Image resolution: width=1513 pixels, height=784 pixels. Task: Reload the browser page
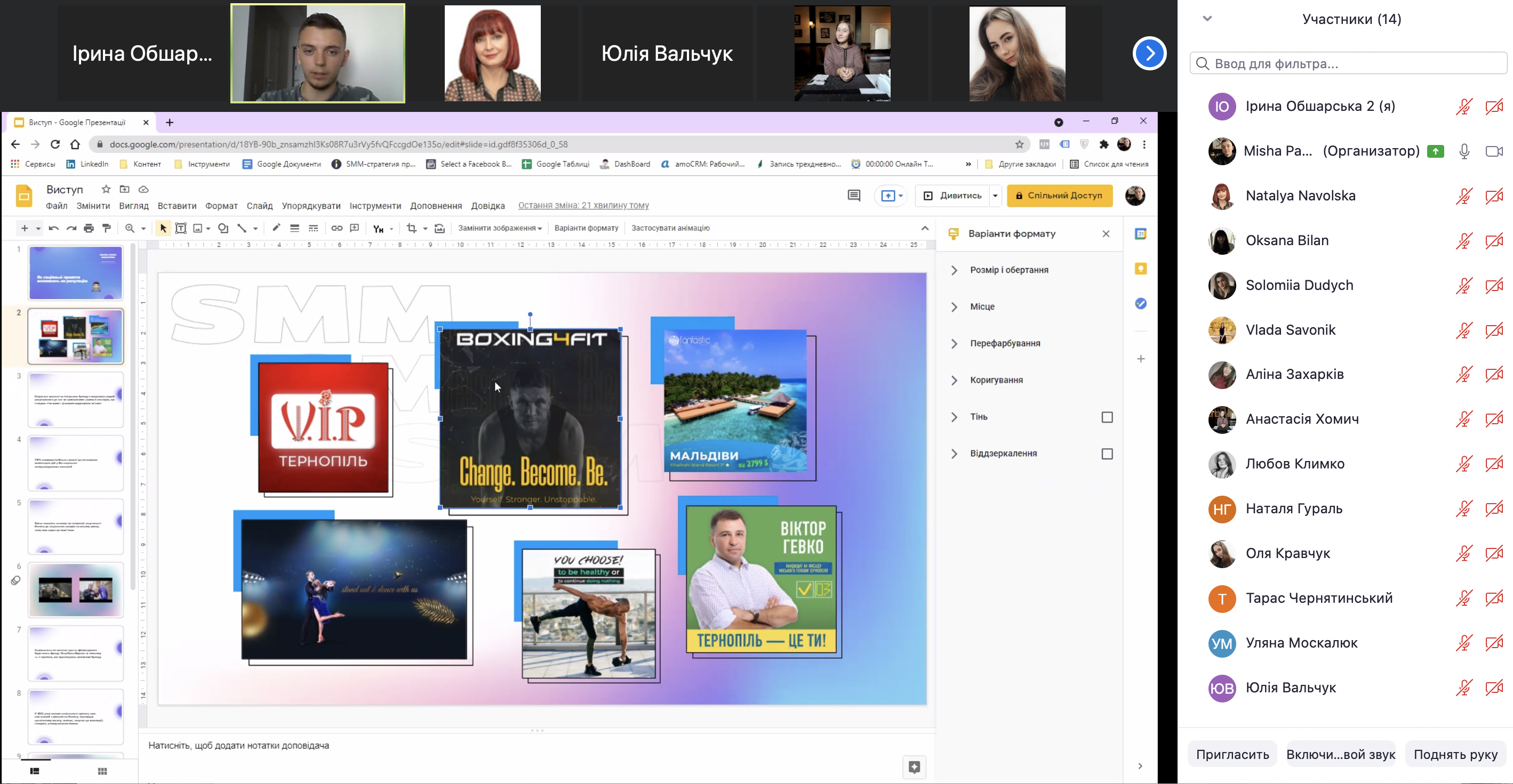[55, 144]
